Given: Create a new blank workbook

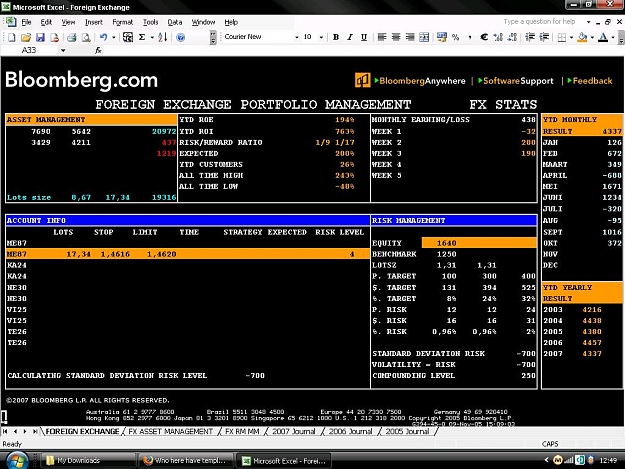Looking at the screenshot, I should click(x=12, y=37).
